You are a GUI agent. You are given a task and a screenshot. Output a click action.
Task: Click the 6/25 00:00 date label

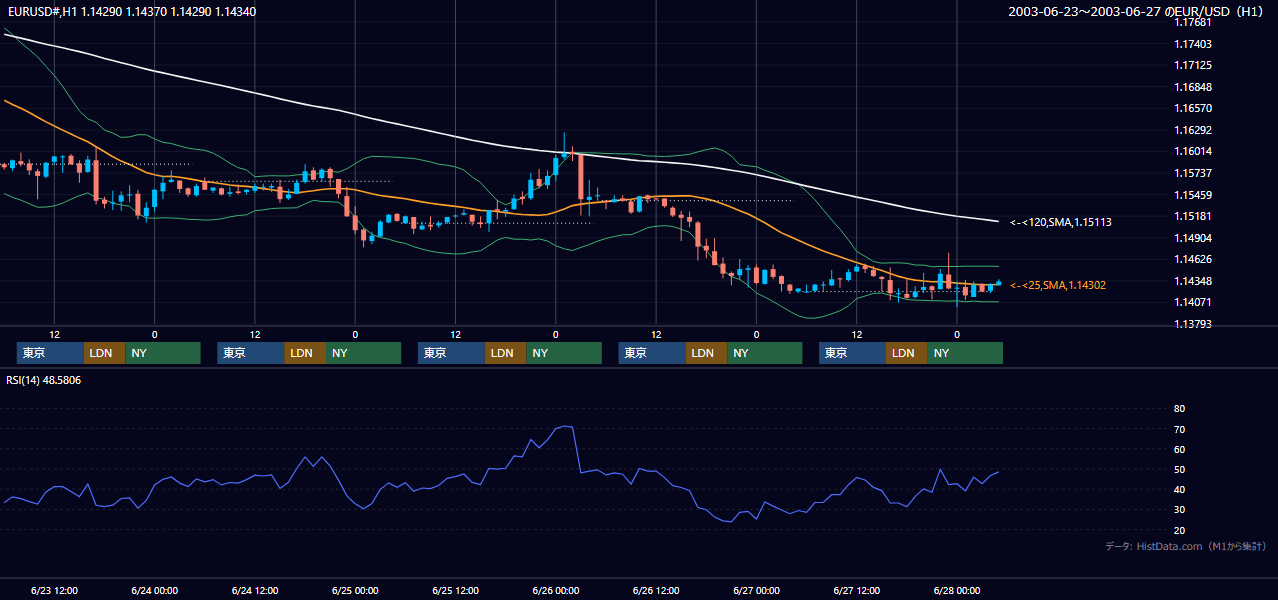[355, 590]
